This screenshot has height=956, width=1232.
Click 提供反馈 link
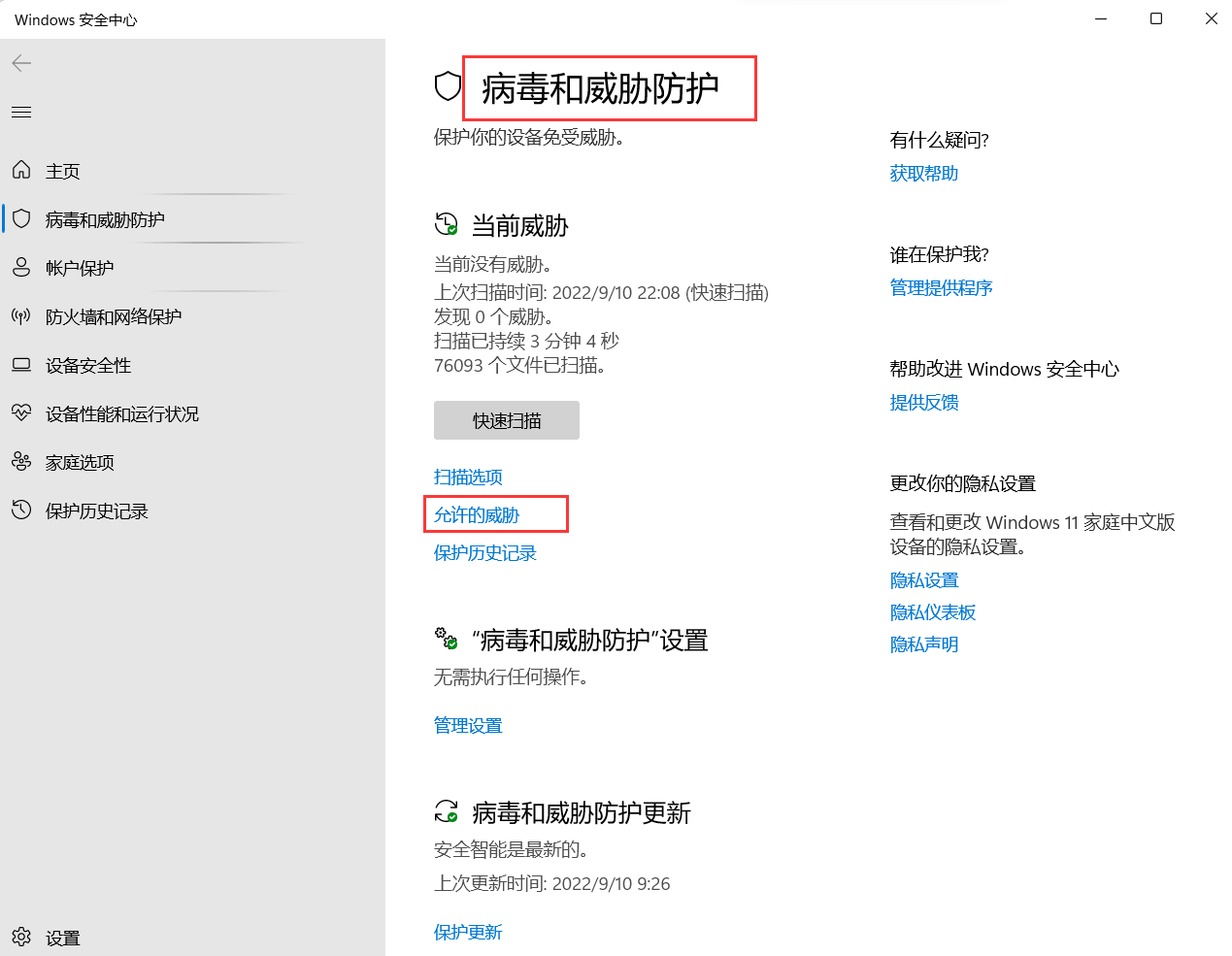point(924,402)
